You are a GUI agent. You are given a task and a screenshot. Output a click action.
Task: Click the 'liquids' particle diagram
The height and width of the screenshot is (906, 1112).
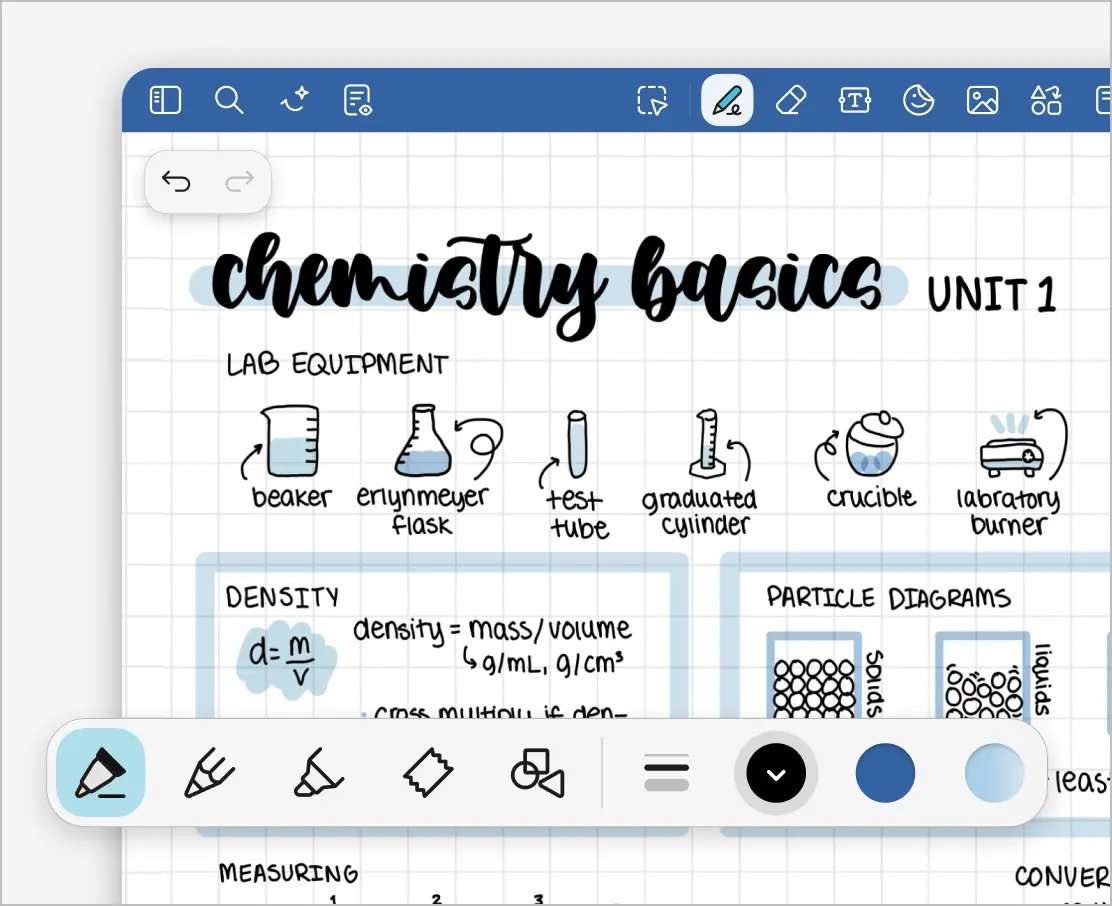tap(983, 677)
